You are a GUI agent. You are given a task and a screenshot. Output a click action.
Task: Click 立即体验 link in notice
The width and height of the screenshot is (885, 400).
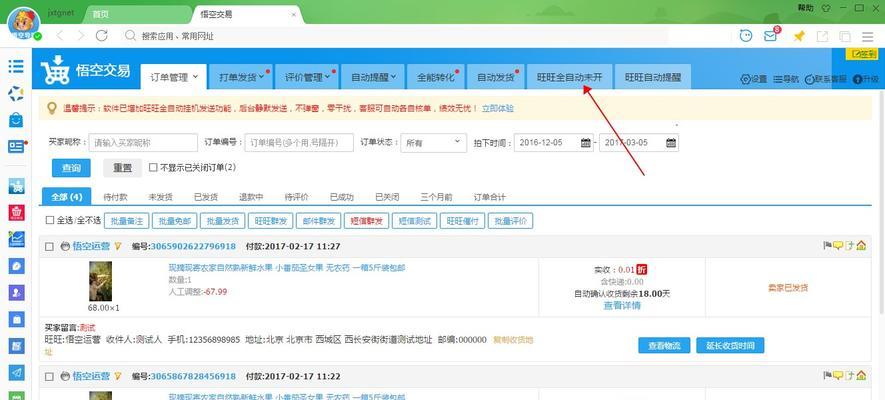pyautogui.click(x=497, y=108)
